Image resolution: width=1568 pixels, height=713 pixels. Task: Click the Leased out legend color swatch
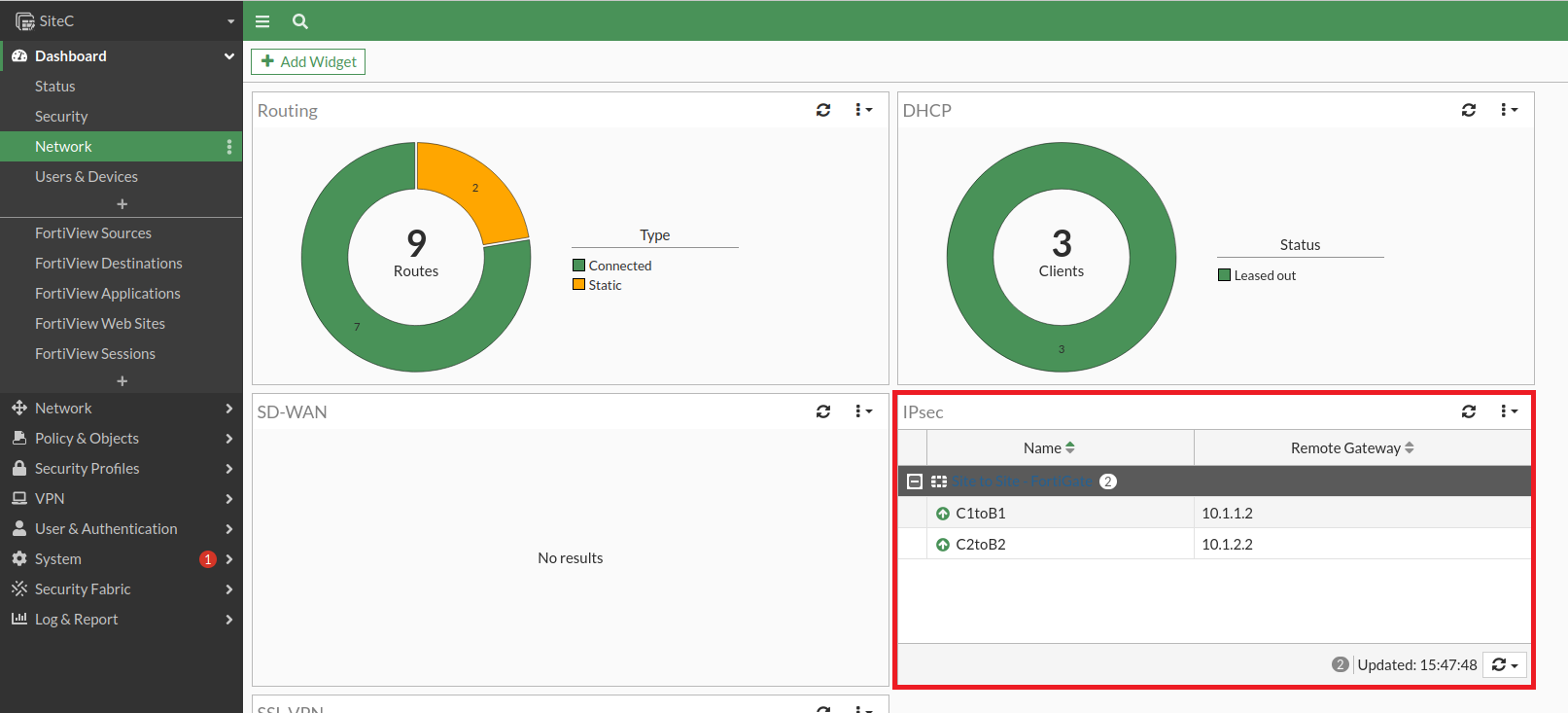point(1225,275)
